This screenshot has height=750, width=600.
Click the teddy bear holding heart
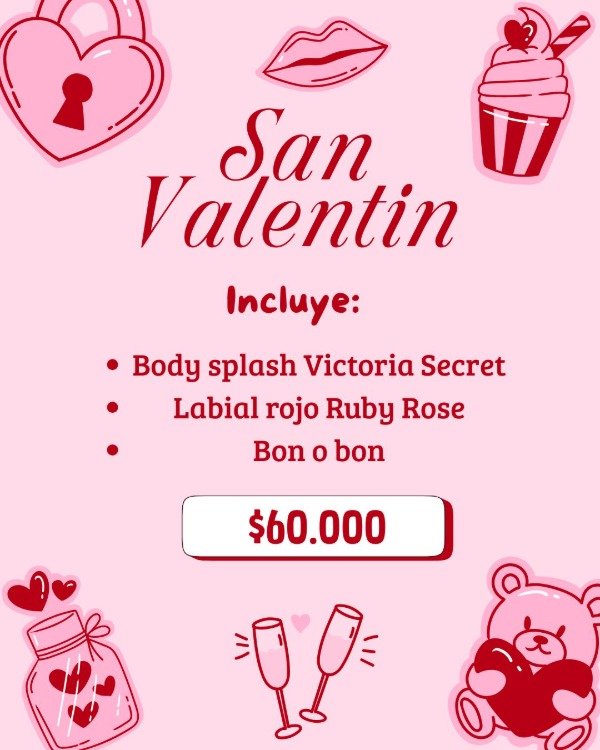[526, 655]
